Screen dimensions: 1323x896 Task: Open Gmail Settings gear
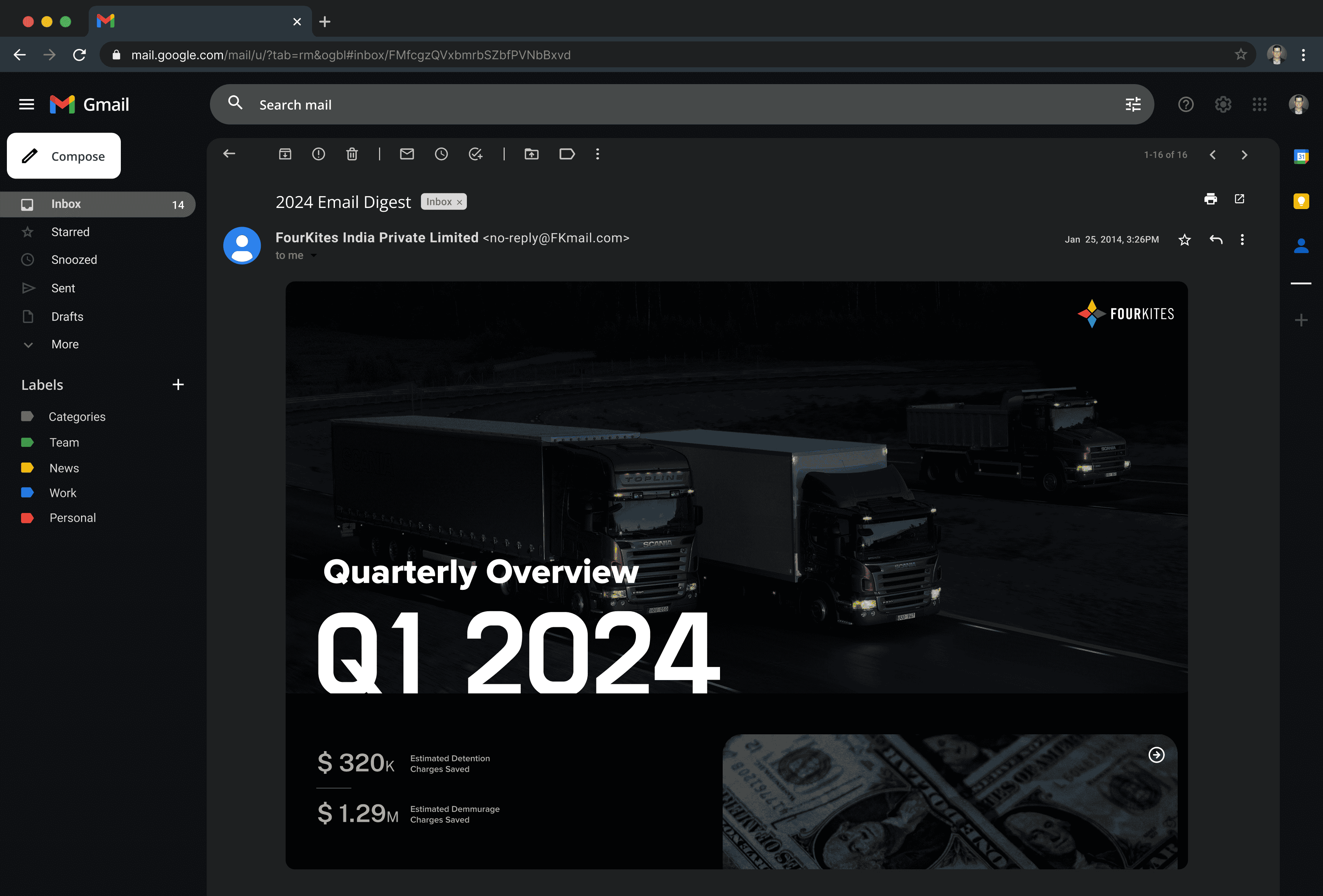[x=1223, y=105]
